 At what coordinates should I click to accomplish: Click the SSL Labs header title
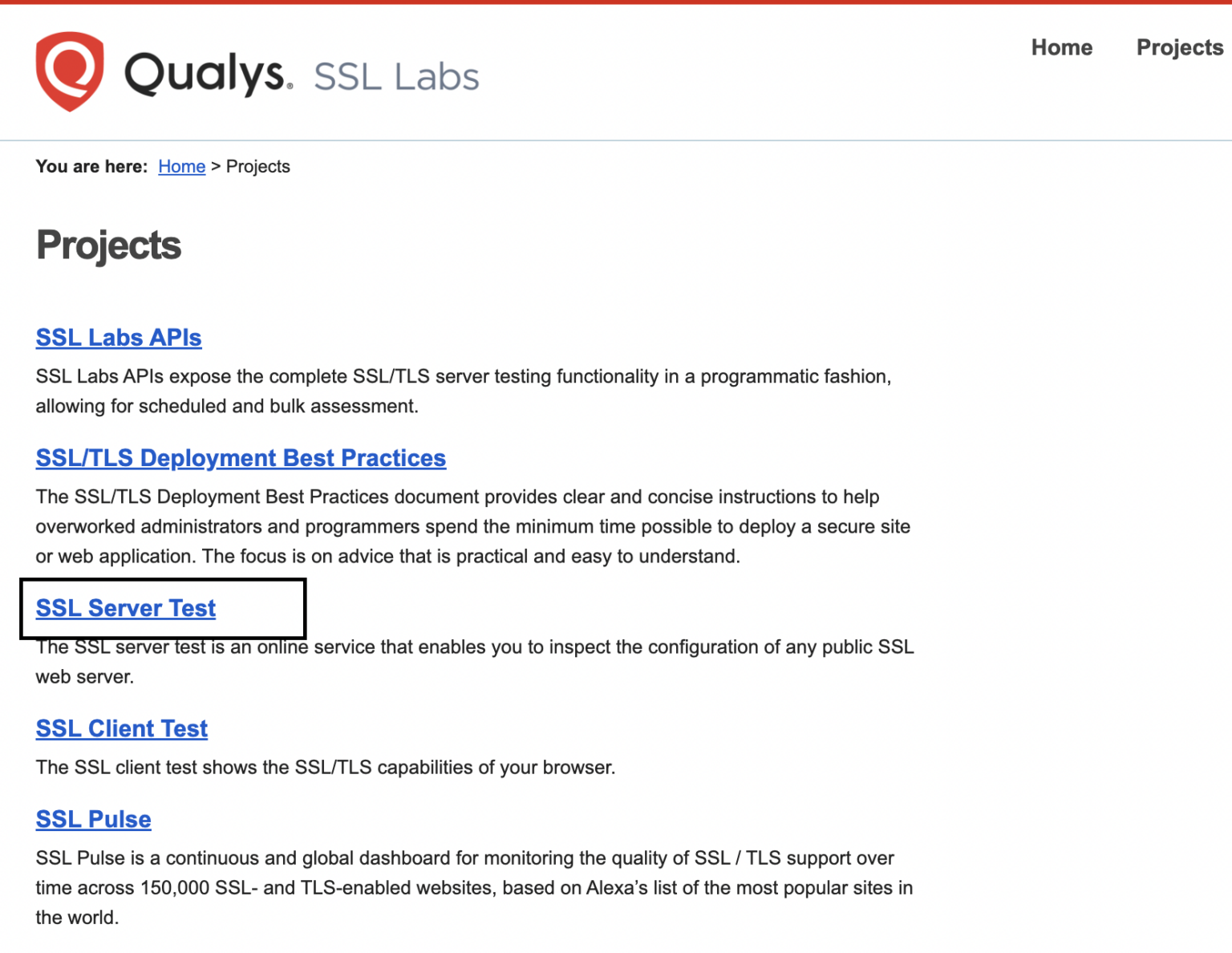point(396,77)
